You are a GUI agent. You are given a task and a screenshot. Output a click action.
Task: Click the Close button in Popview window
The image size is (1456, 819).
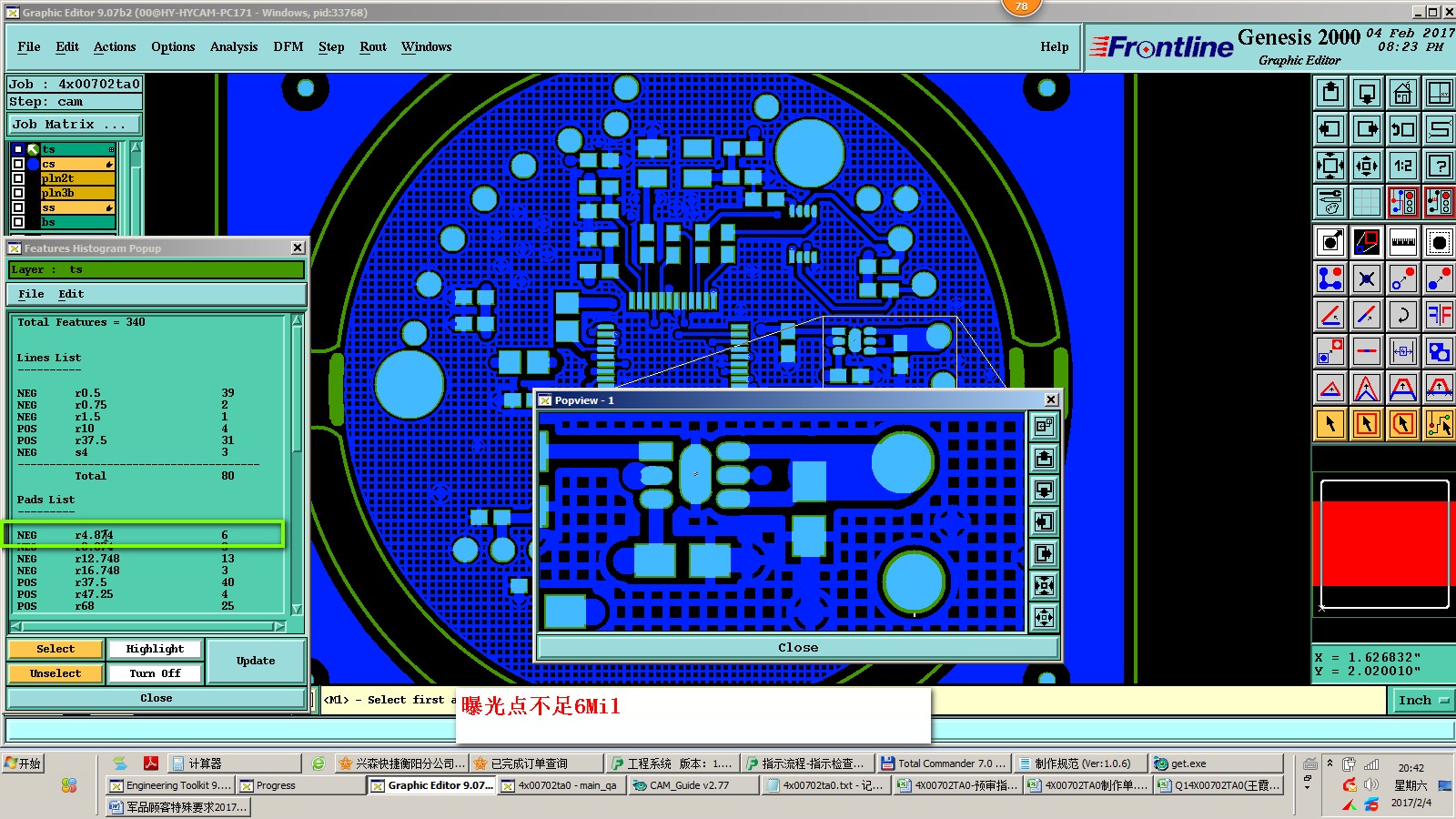798,647
